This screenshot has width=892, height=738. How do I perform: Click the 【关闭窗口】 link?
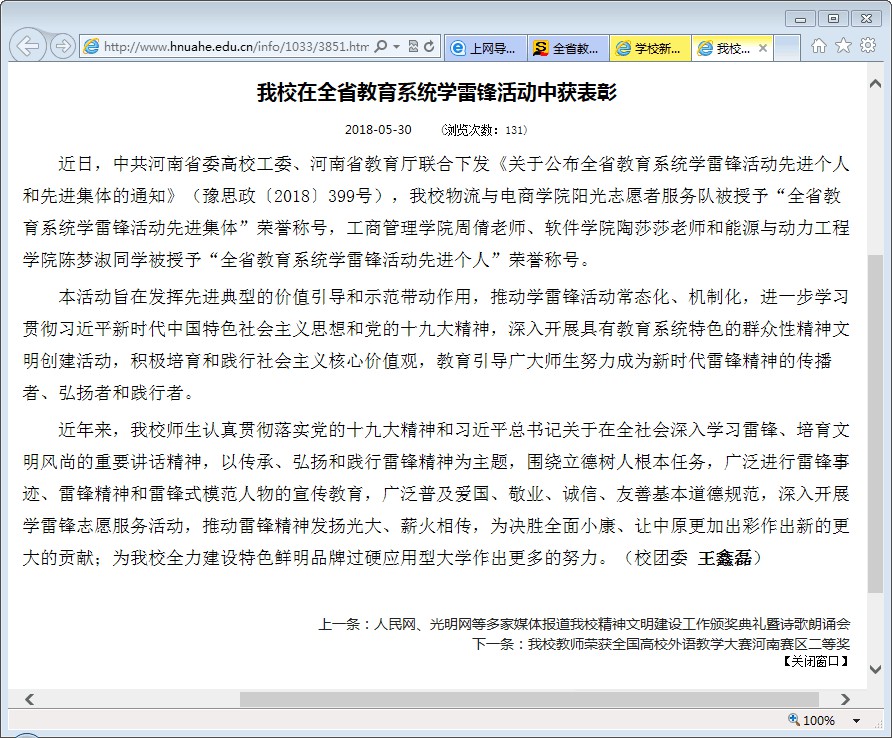(814, 662)
